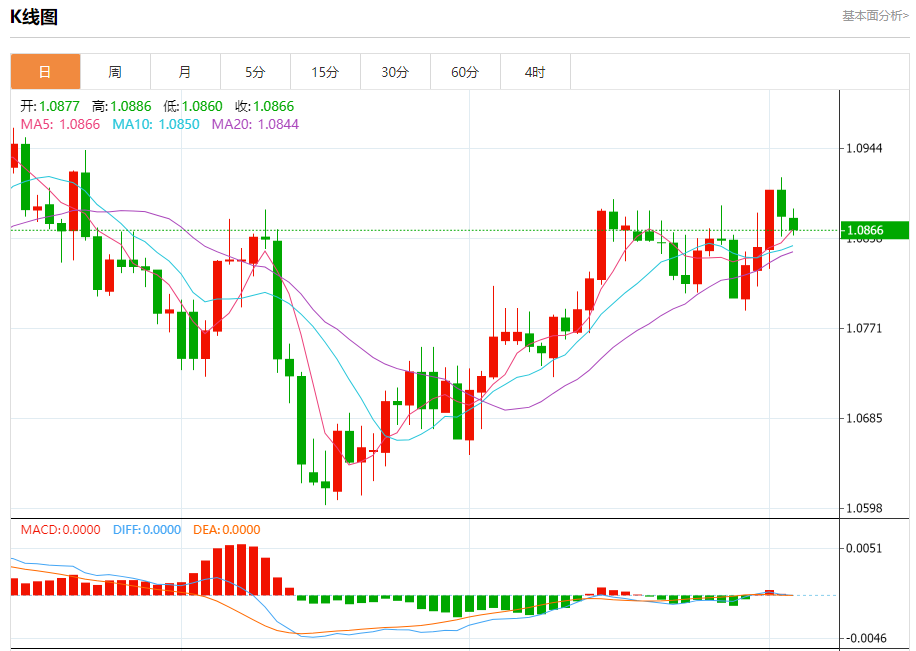Click the MA5: 1.0866 indicator label
Viewport: 916px width, 651px height.
(60, 124)
